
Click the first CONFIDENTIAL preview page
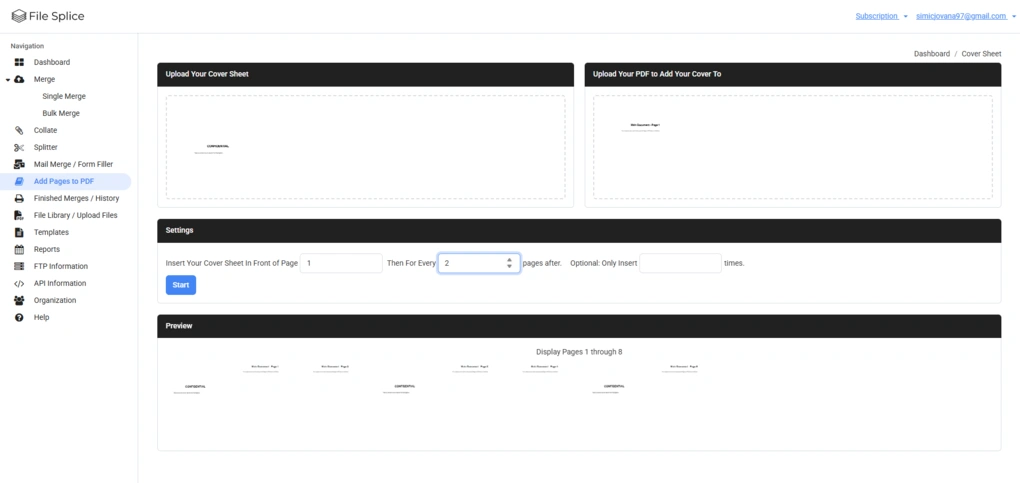pyautogui.click(x=190, y=389)
